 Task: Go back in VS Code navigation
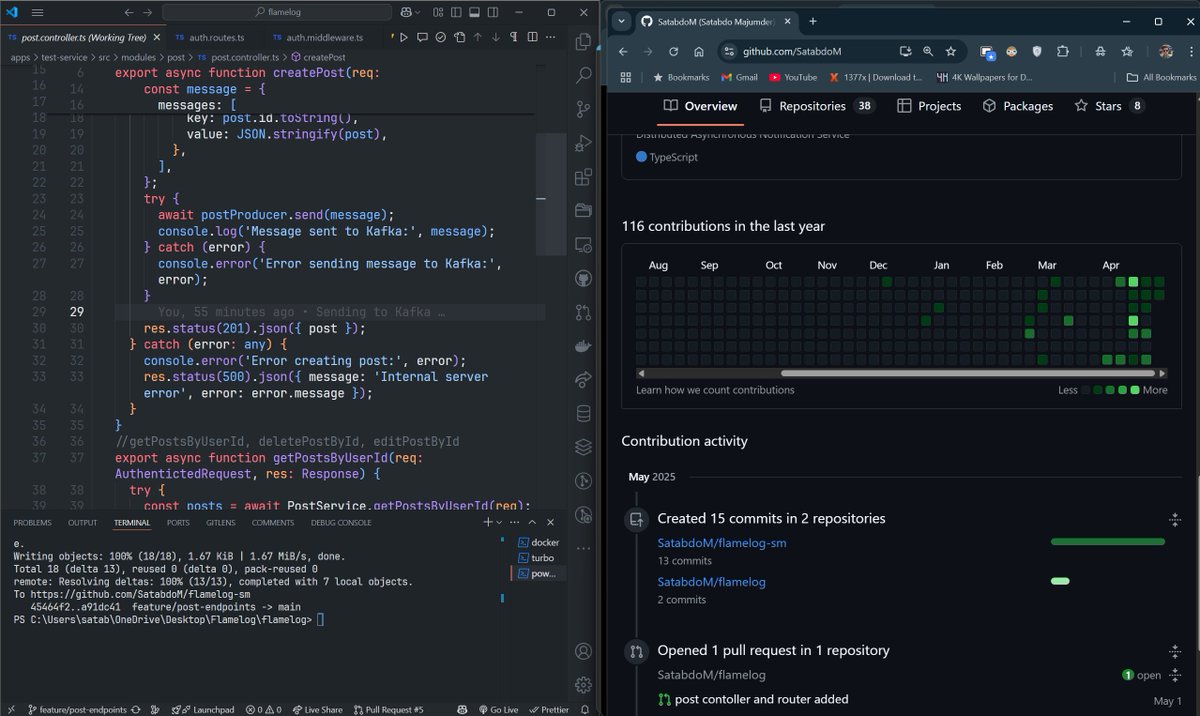(x=129, y=13)
